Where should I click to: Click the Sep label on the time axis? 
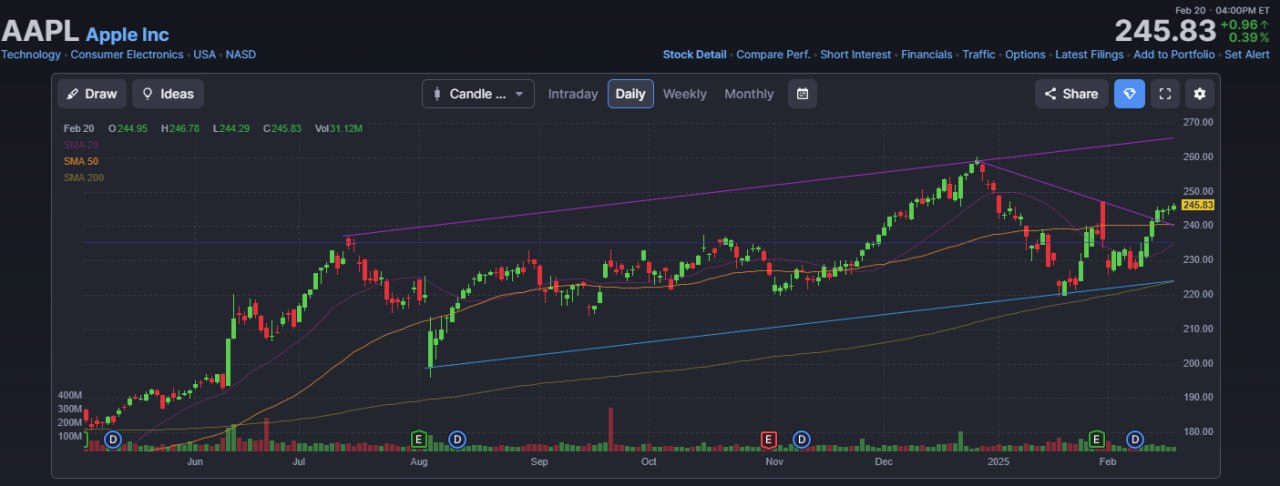540,463
